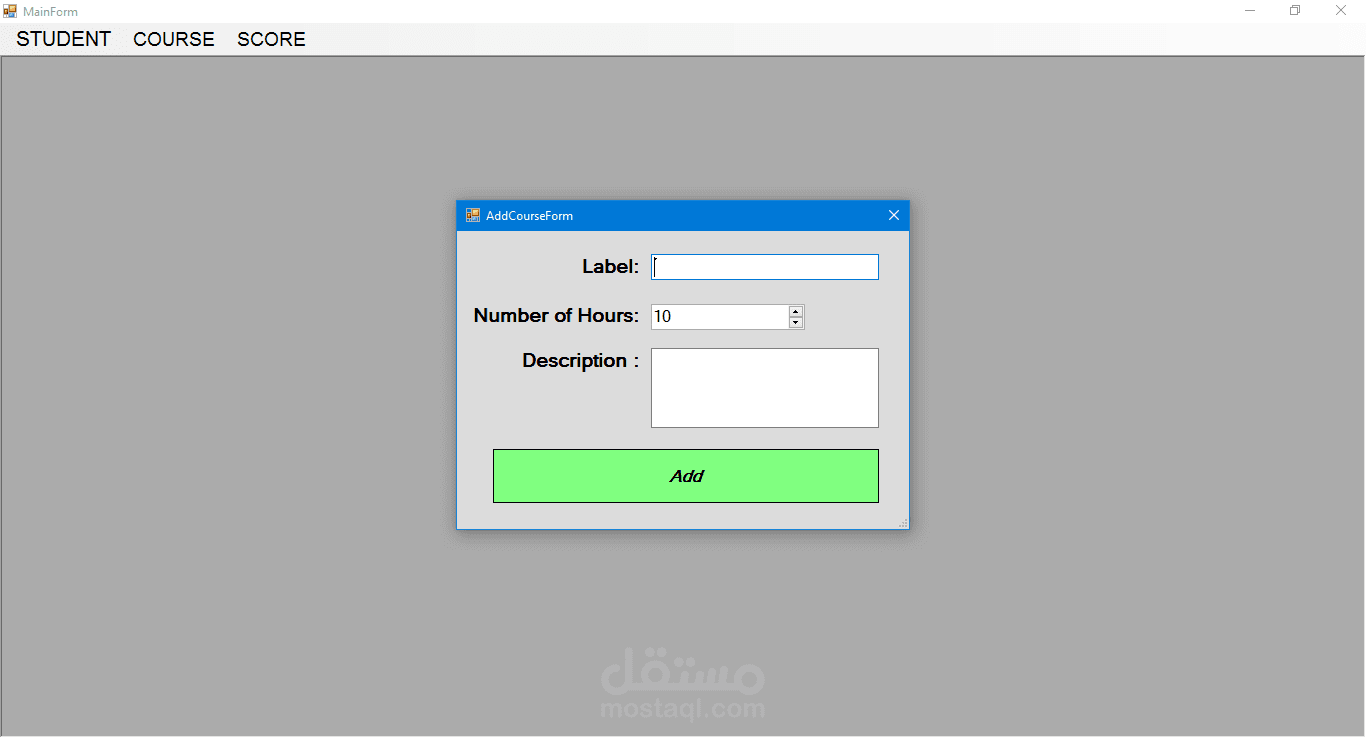This screenshot has width=1366, height=738.
Task: Click the "Description :" label
Action: coord(580,361)
